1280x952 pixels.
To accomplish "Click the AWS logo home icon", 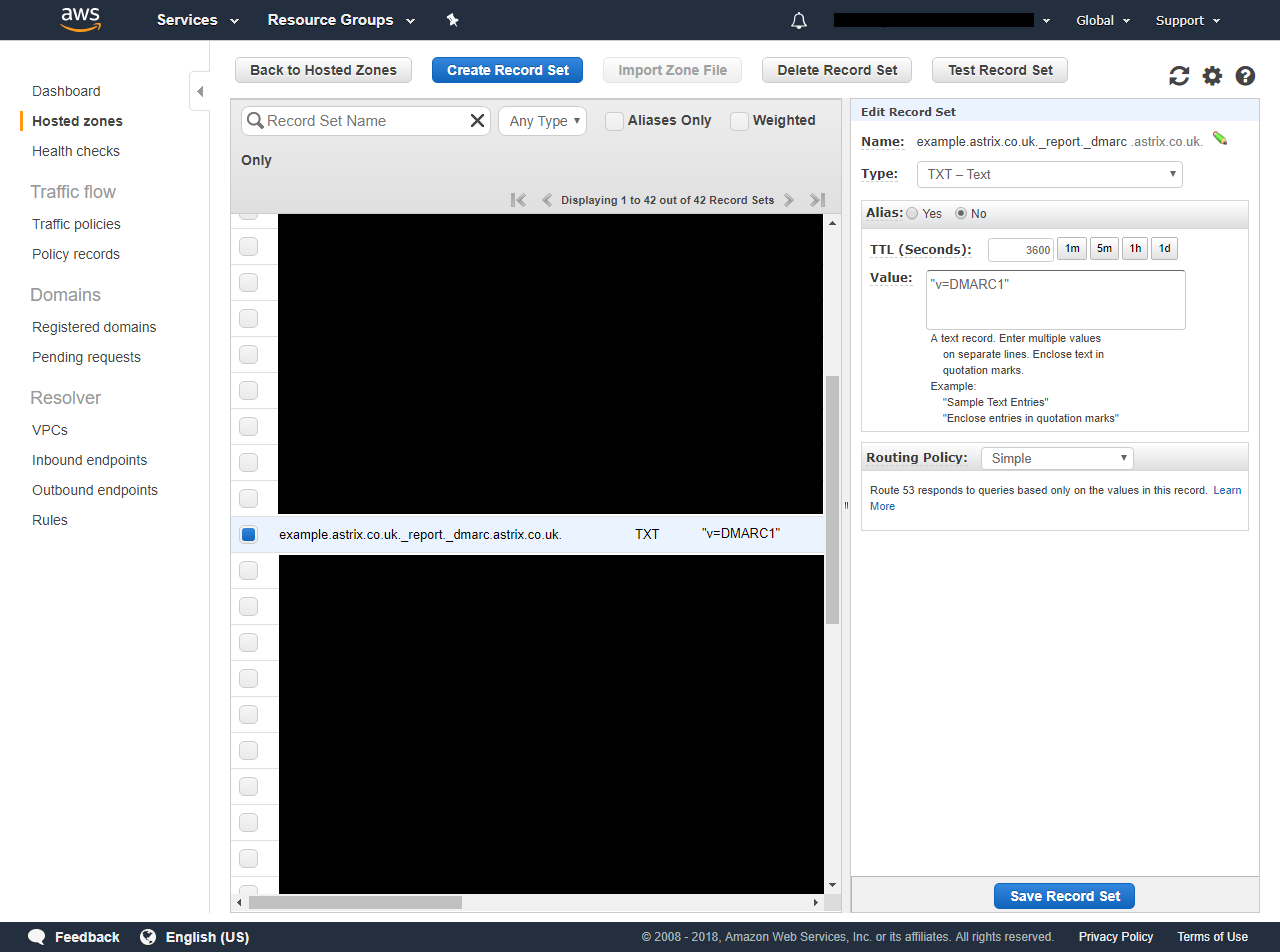I will tap(80, 19).
